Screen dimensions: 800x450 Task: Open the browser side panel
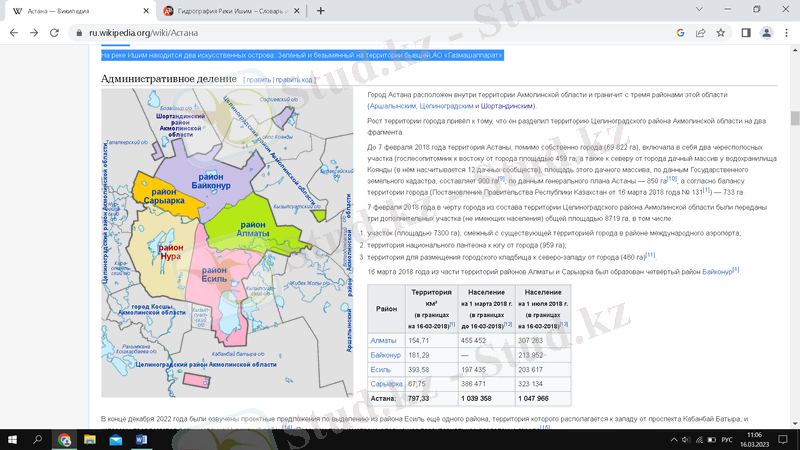tap(745, 32)
